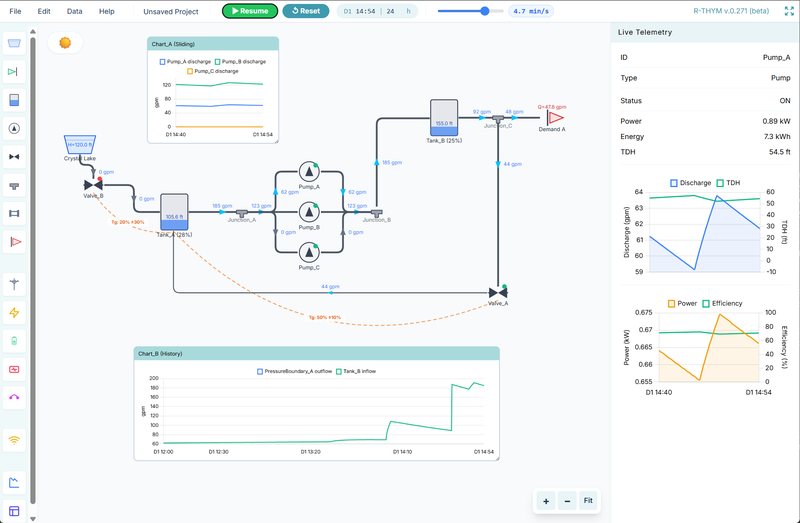Viewport: 800px width, 523px height.
Task: Select the junction tool in sidebar
Action: coord(14,185)
